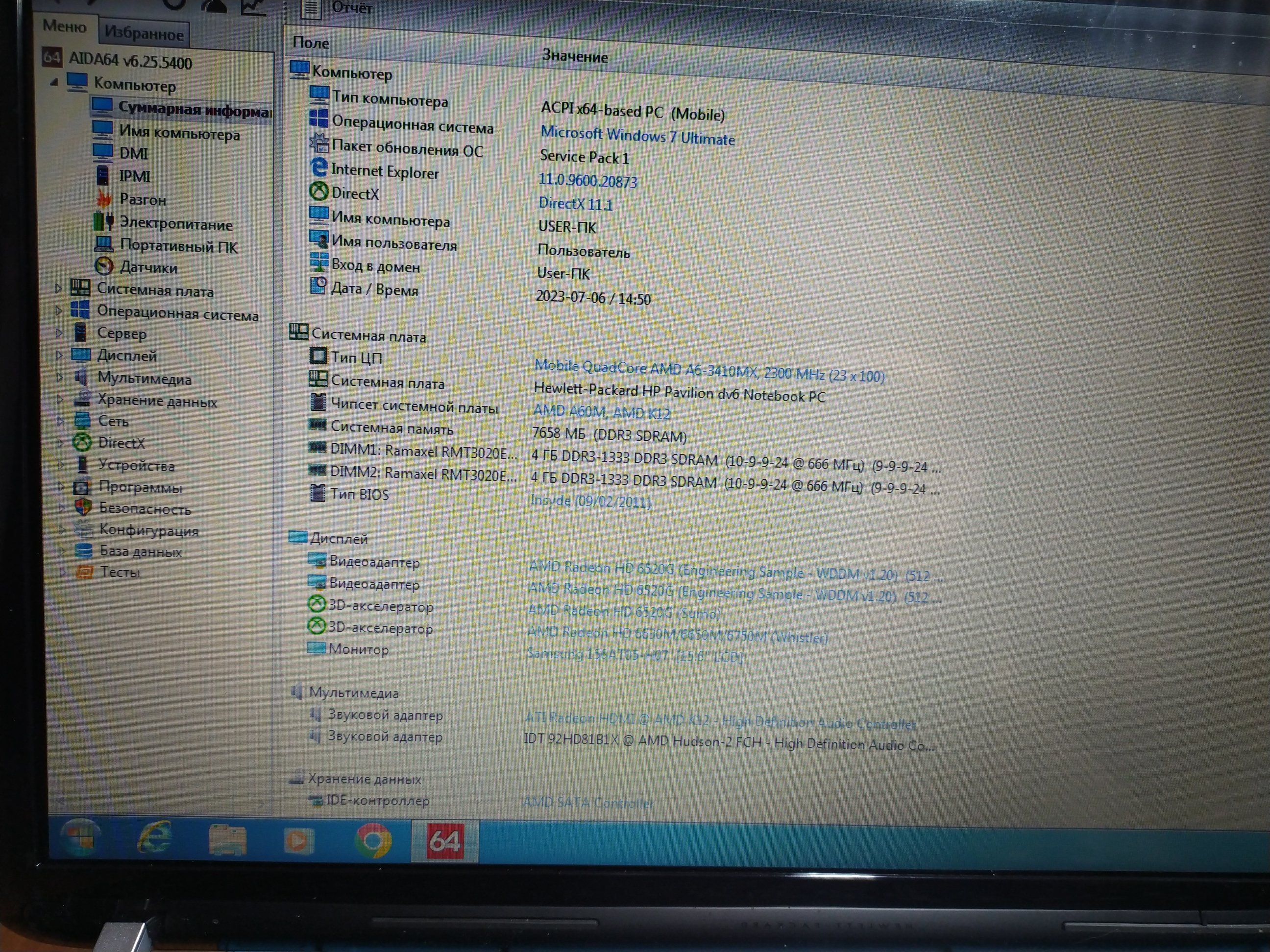The image size is (1270, 952).
Task: Click the Безопасность shield icon
Action: (x=83, y=508)
